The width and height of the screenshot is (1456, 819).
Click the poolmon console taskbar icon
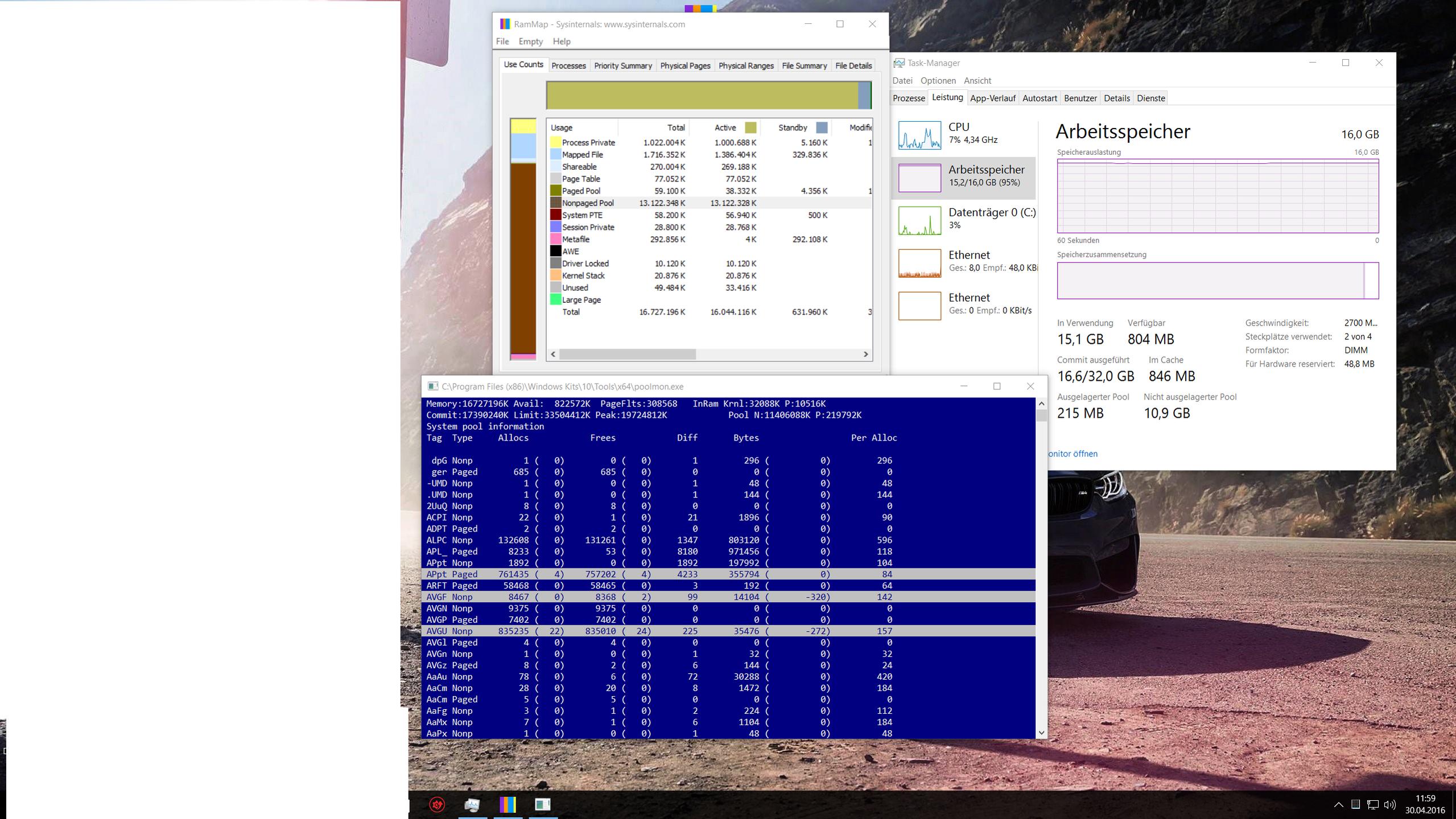543,804
